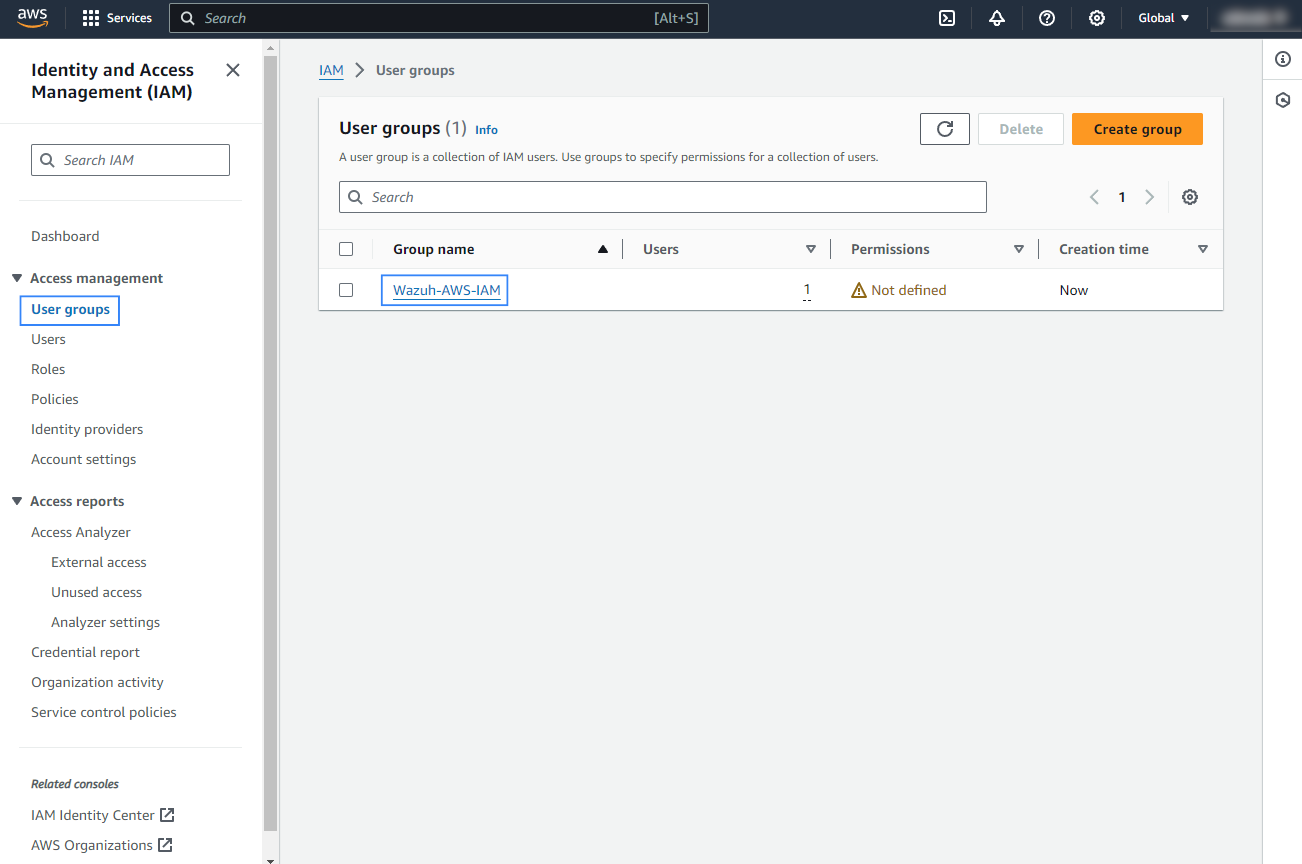Open the notifications bell icon
This screenshot has width=1302, height=864.
tap(996, 18)
